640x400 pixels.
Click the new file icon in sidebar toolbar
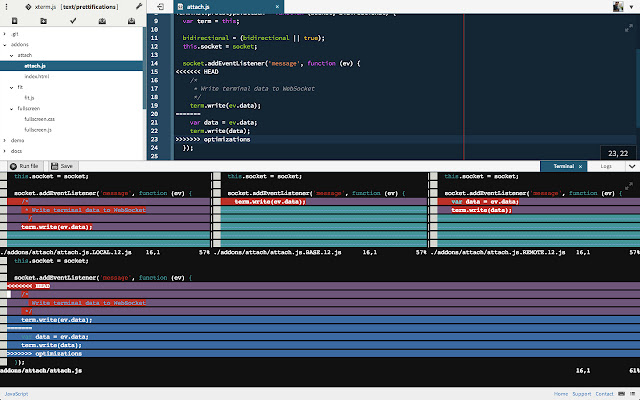14,21
